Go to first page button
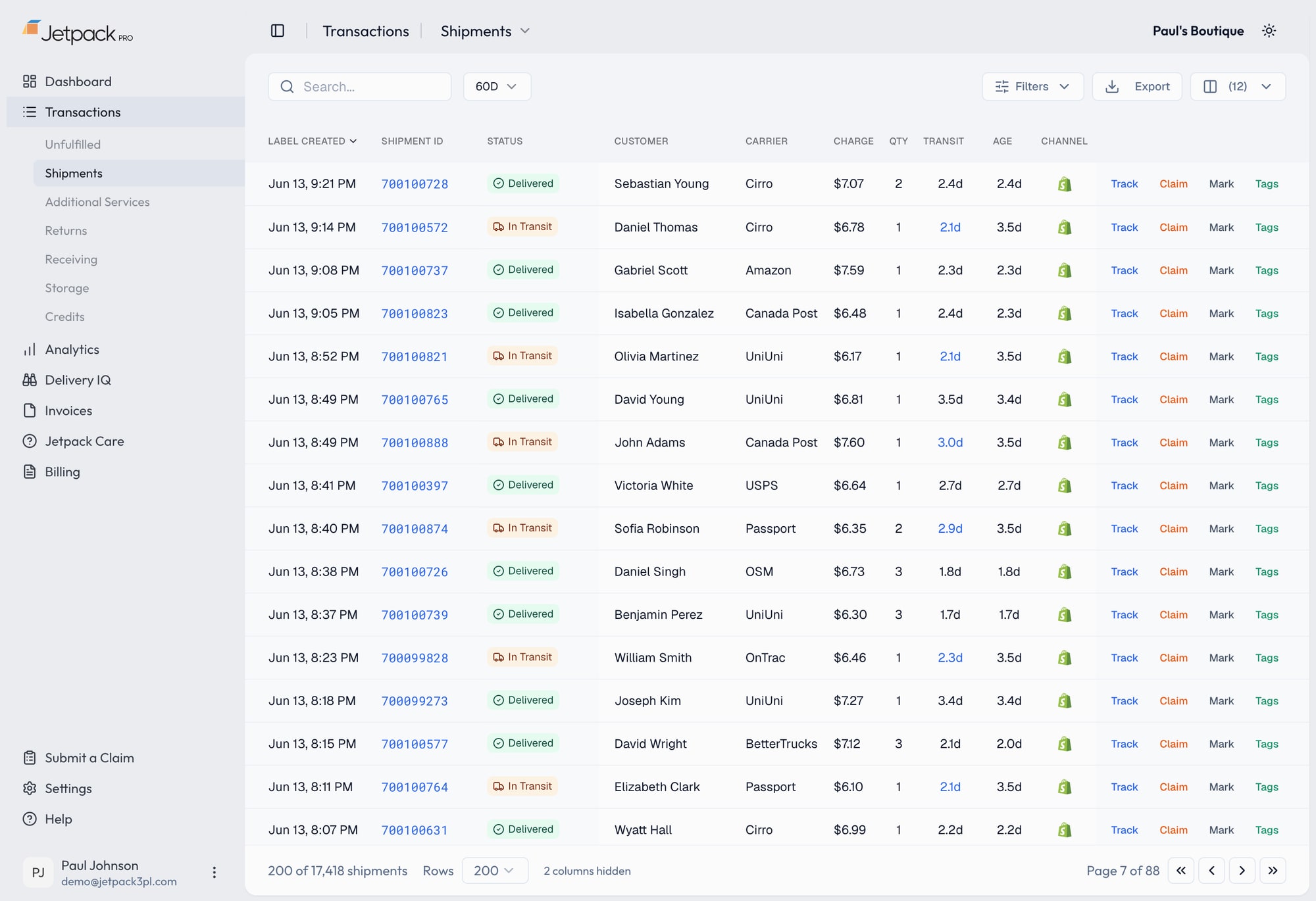This screenshot has height=901, width=1316. pyautogui.click(x=1181, y=871)
